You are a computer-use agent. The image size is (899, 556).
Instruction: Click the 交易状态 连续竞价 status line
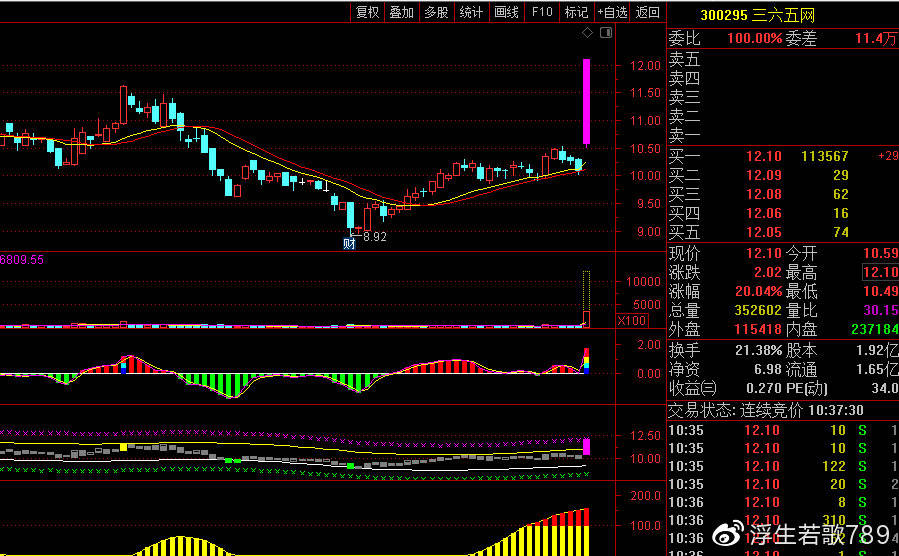[767, 410]
